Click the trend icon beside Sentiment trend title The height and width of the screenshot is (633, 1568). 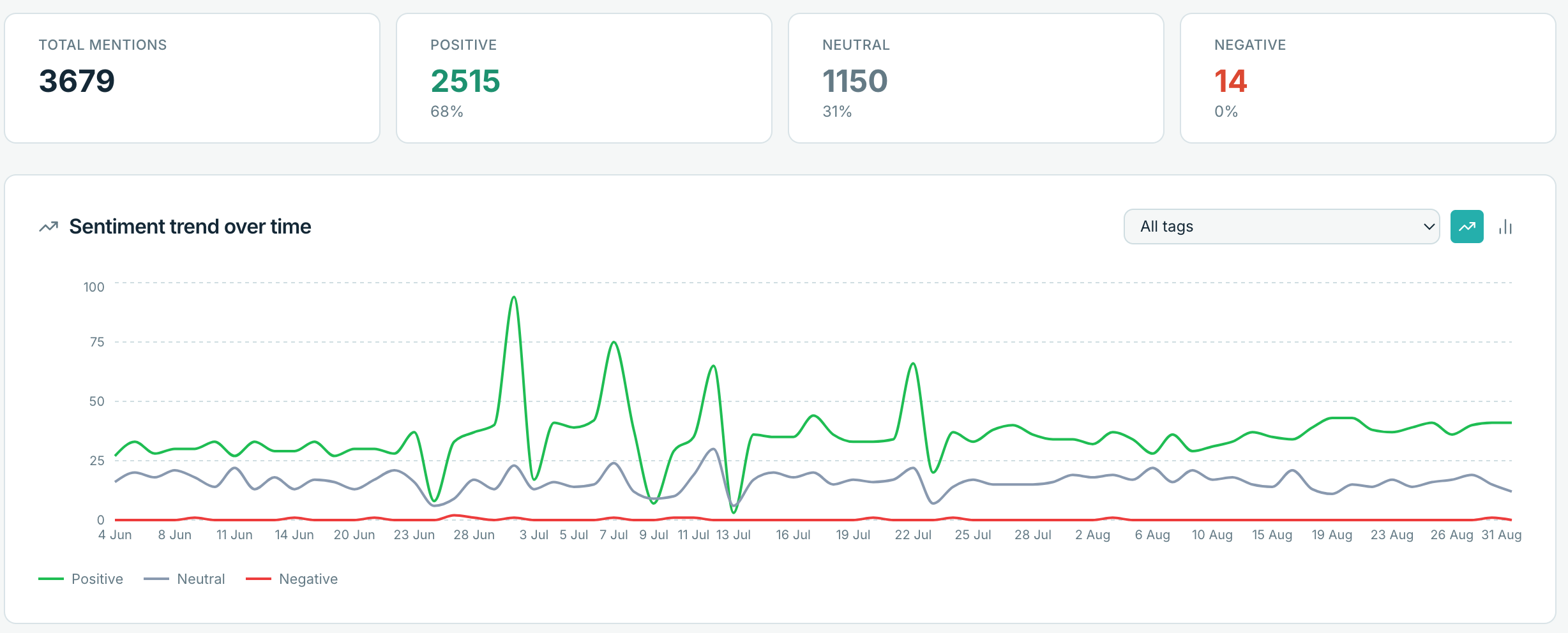point(49,227)
